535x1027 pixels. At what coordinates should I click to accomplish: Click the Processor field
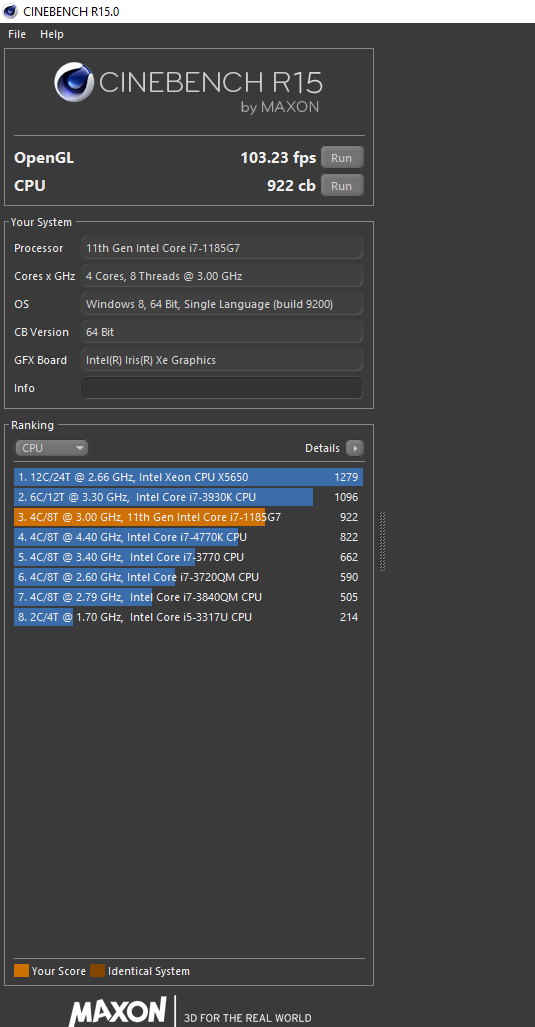pos(222,248)
